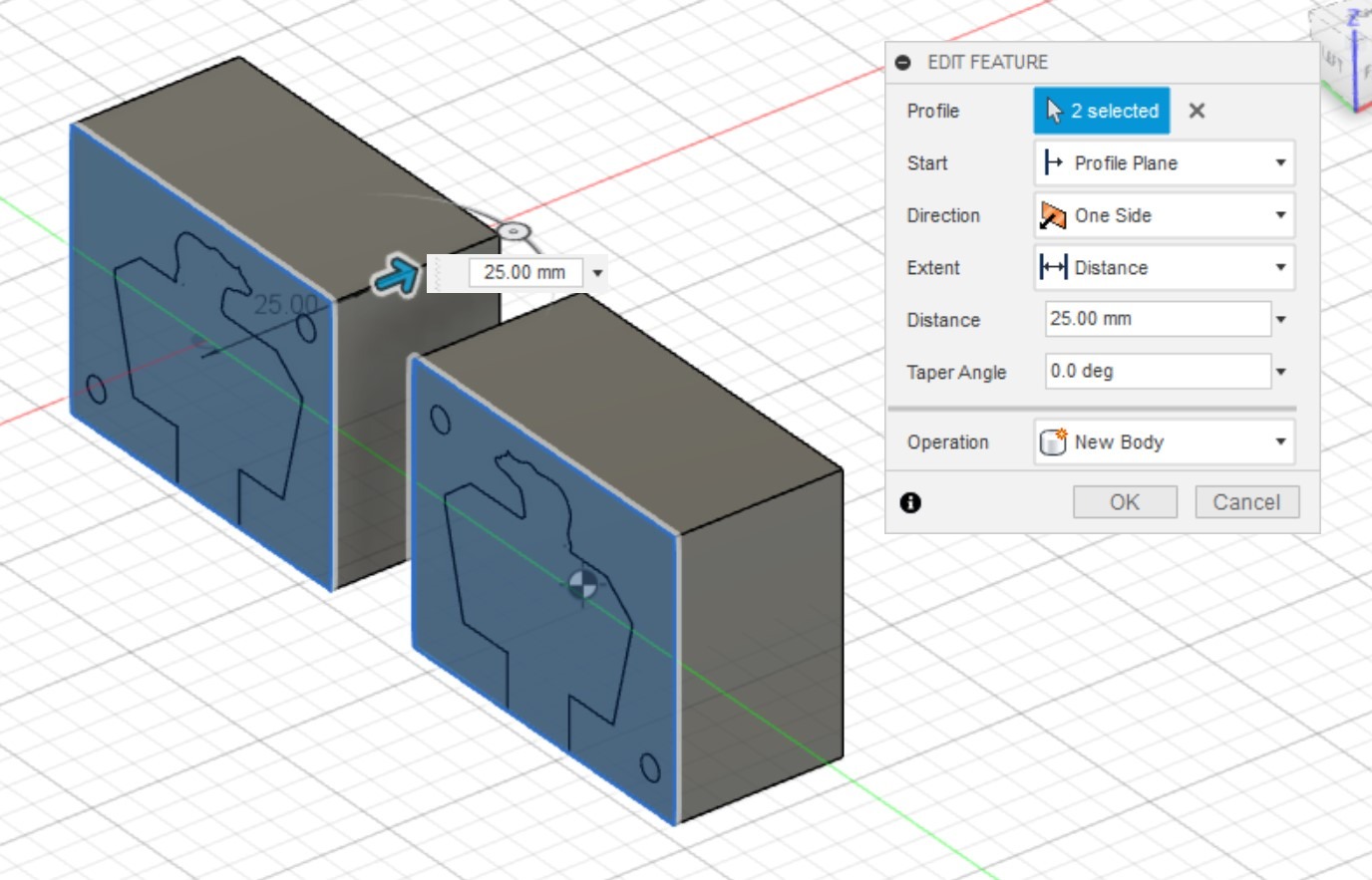Click the Profile label text
This screenshot has width=1372, height=880.
[x=933, y=111]
